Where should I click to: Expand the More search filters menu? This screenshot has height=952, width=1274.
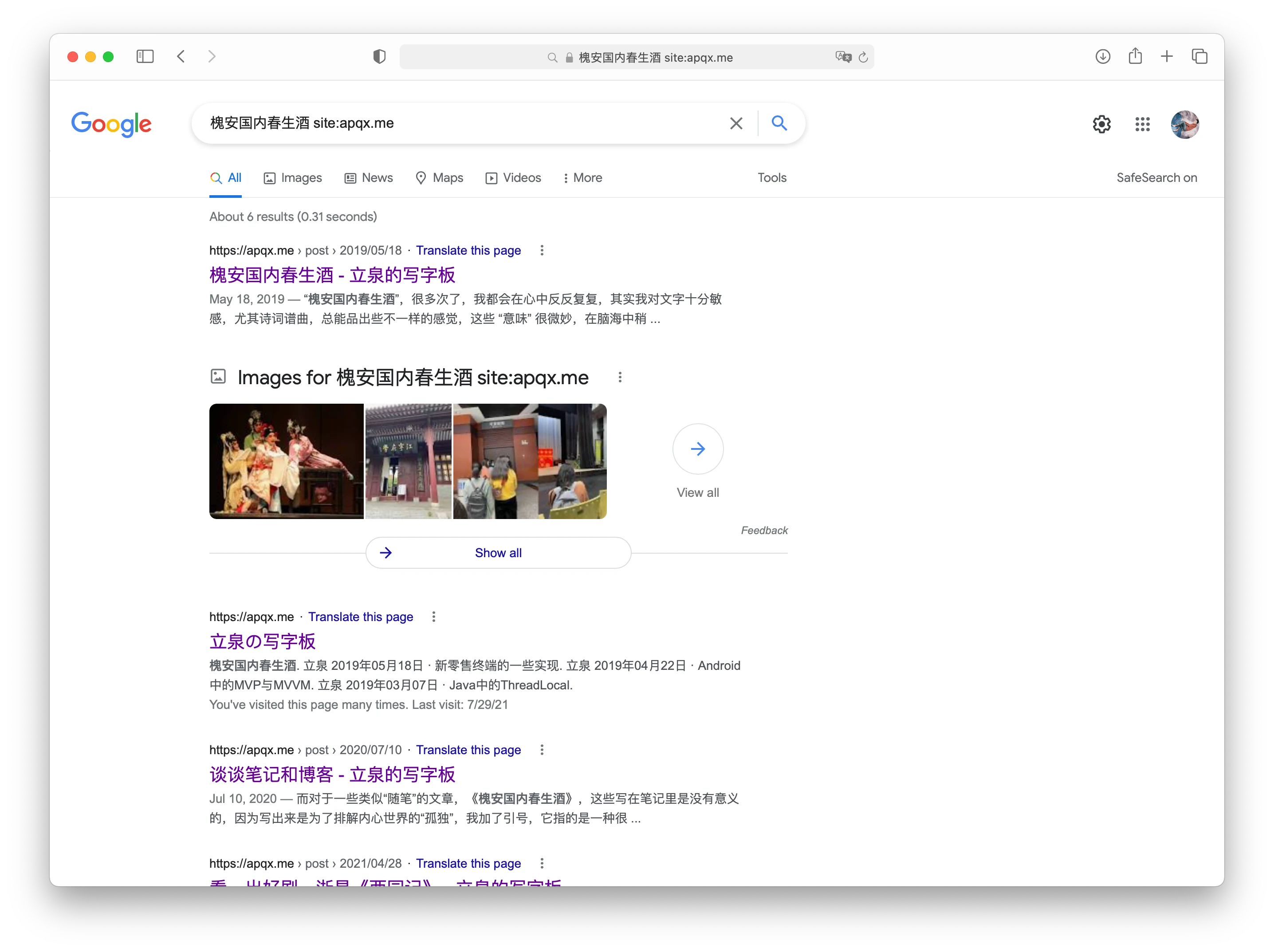click(582, 178)
